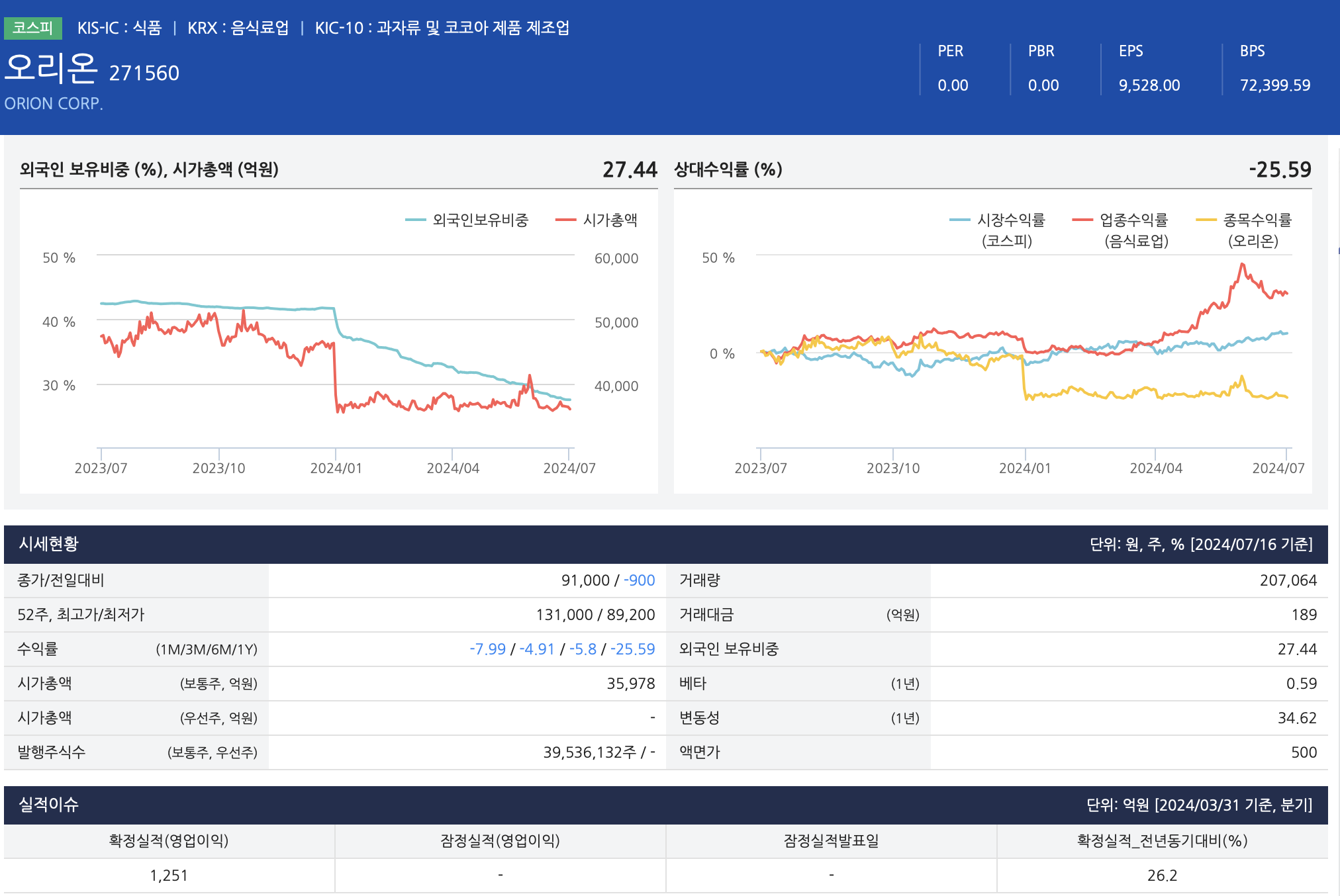1340x896 pixels.
Task: Click the 확정실적(영업이익) column header
Action: tap(169, 840)
